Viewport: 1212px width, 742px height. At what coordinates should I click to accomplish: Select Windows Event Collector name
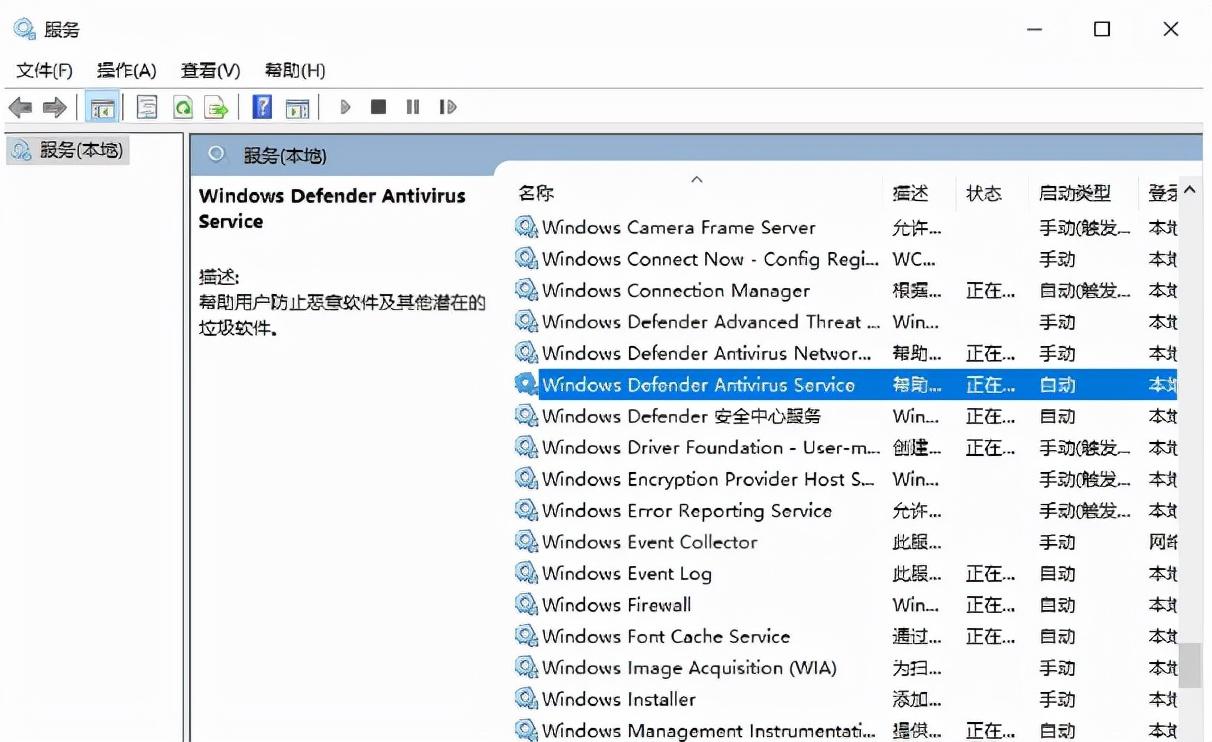(650, 542)
